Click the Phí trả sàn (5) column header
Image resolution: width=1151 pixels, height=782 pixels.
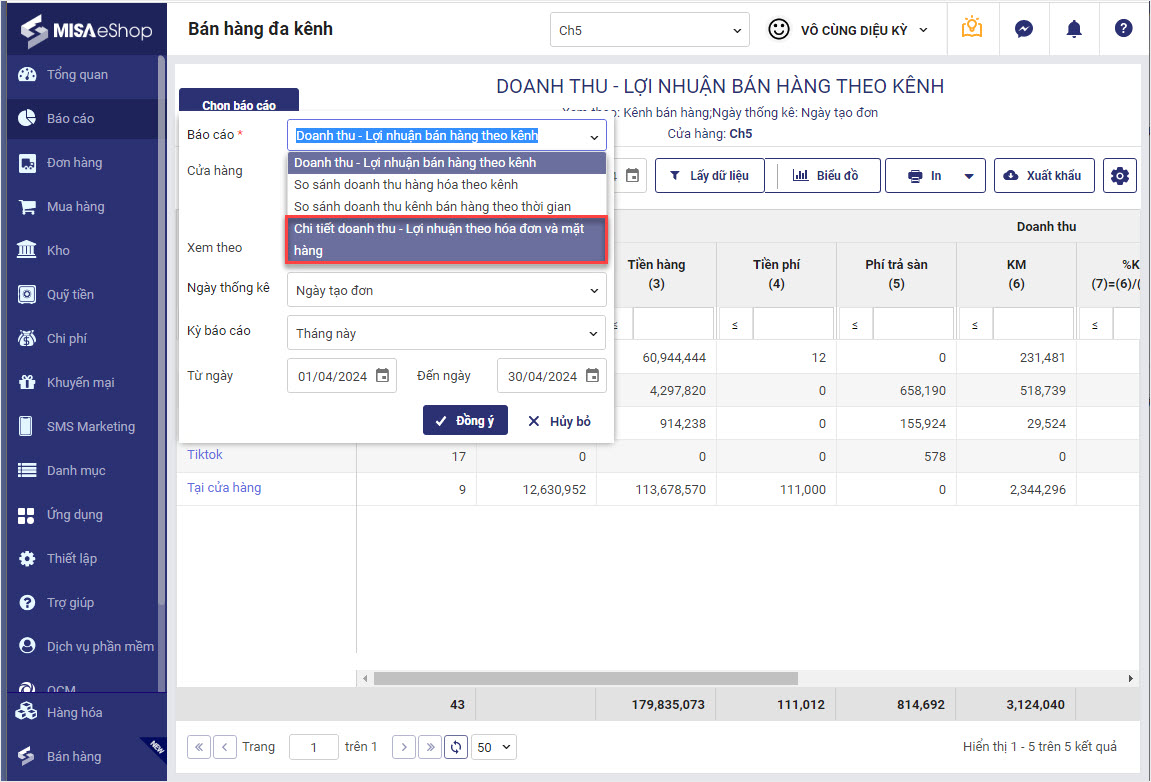coord(896,274)
